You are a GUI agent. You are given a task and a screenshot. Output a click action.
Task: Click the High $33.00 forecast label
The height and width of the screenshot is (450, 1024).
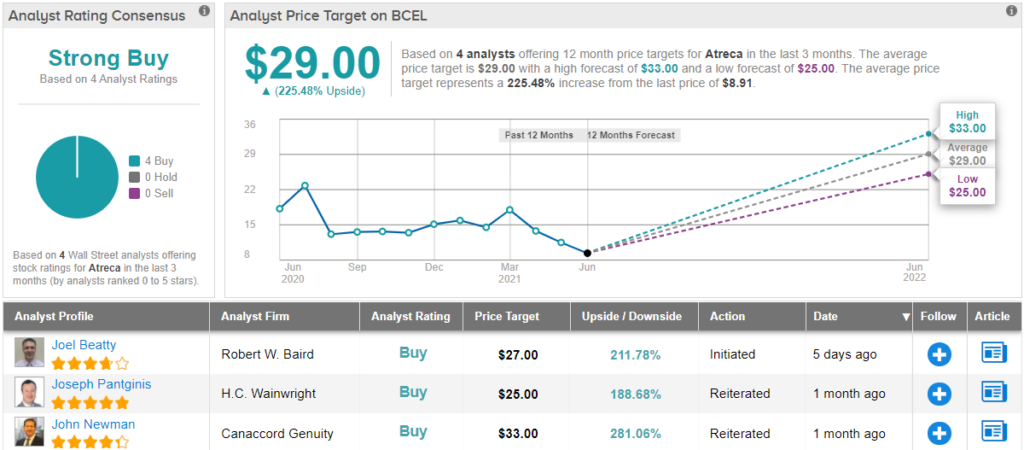click(968, 121)
